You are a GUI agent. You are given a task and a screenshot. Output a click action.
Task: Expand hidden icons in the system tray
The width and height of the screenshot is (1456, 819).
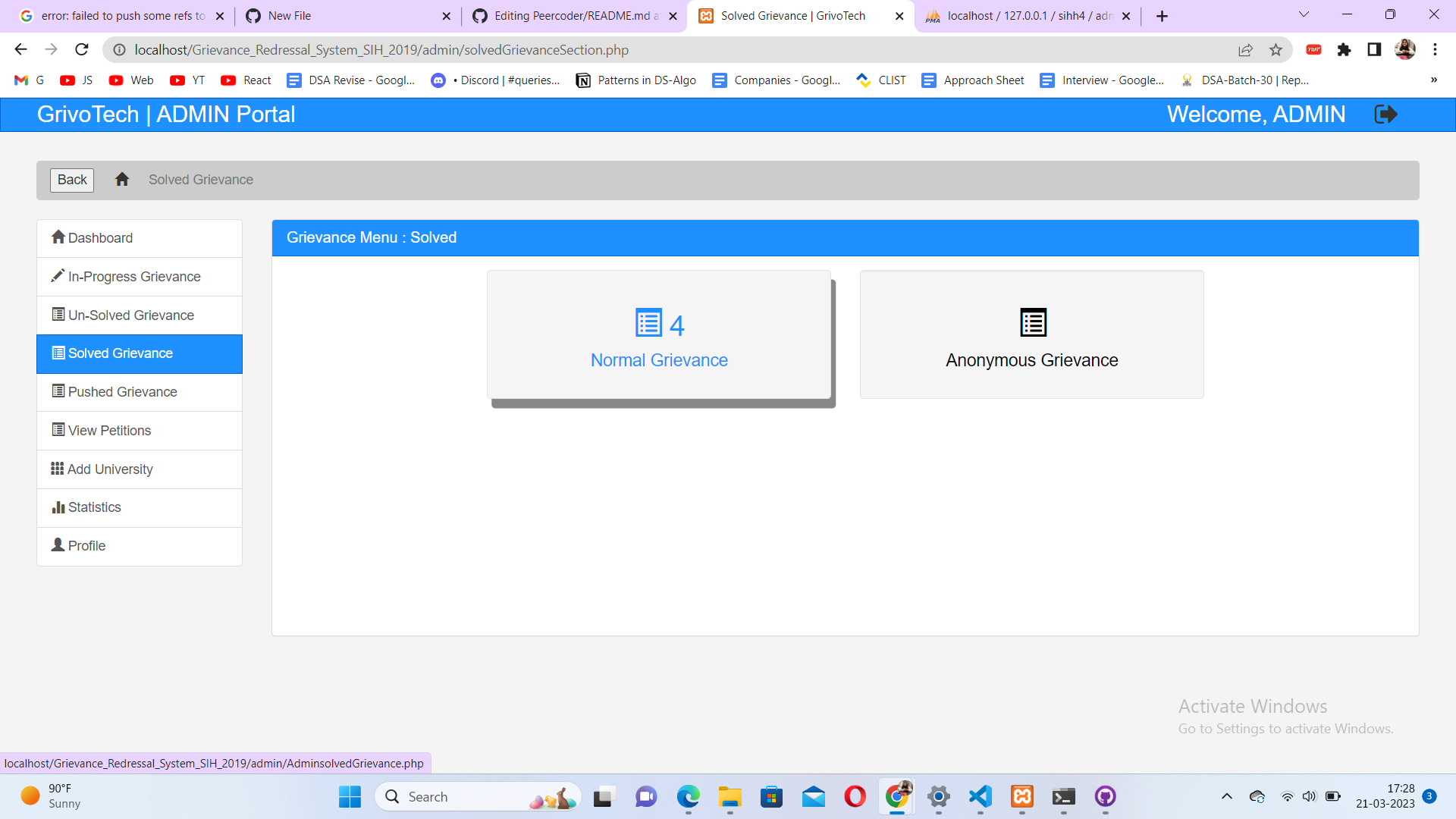coord(1226,796)
